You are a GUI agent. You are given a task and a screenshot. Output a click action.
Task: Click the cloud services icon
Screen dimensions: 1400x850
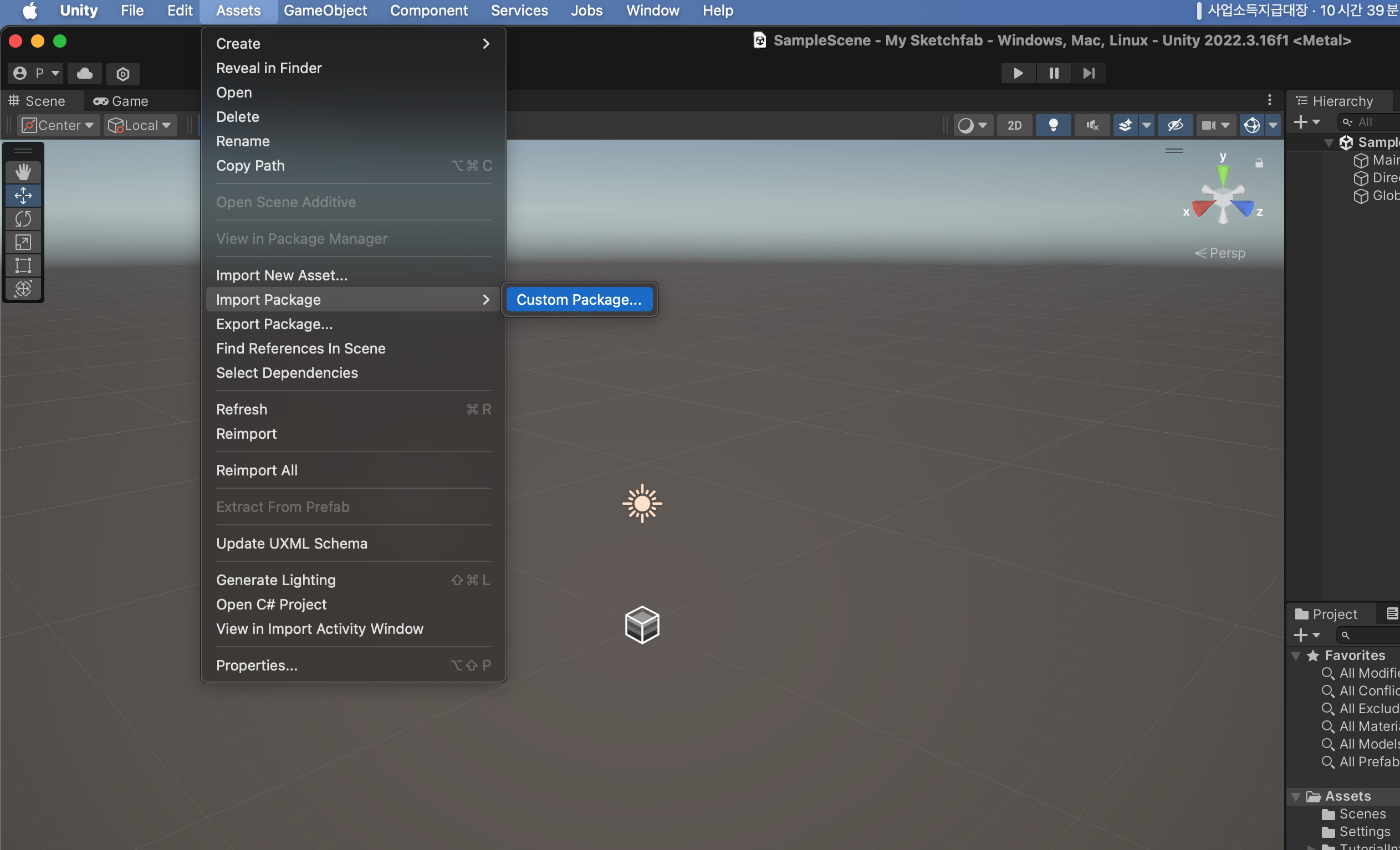(x=85, y=73)
